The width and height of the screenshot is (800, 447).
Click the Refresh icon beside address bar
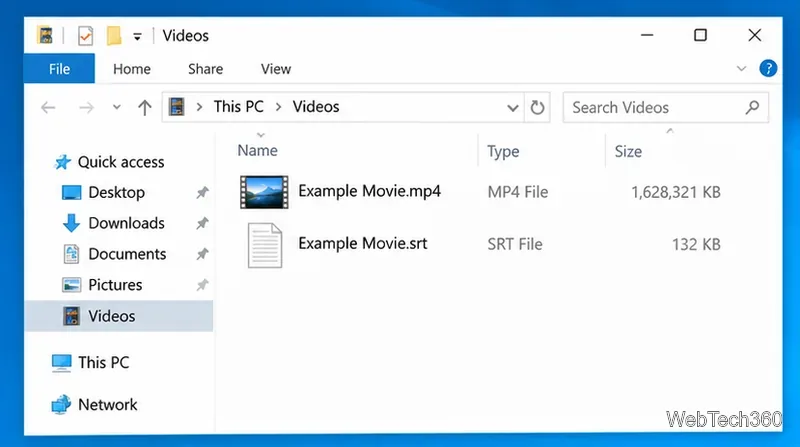tap(537, 107)
